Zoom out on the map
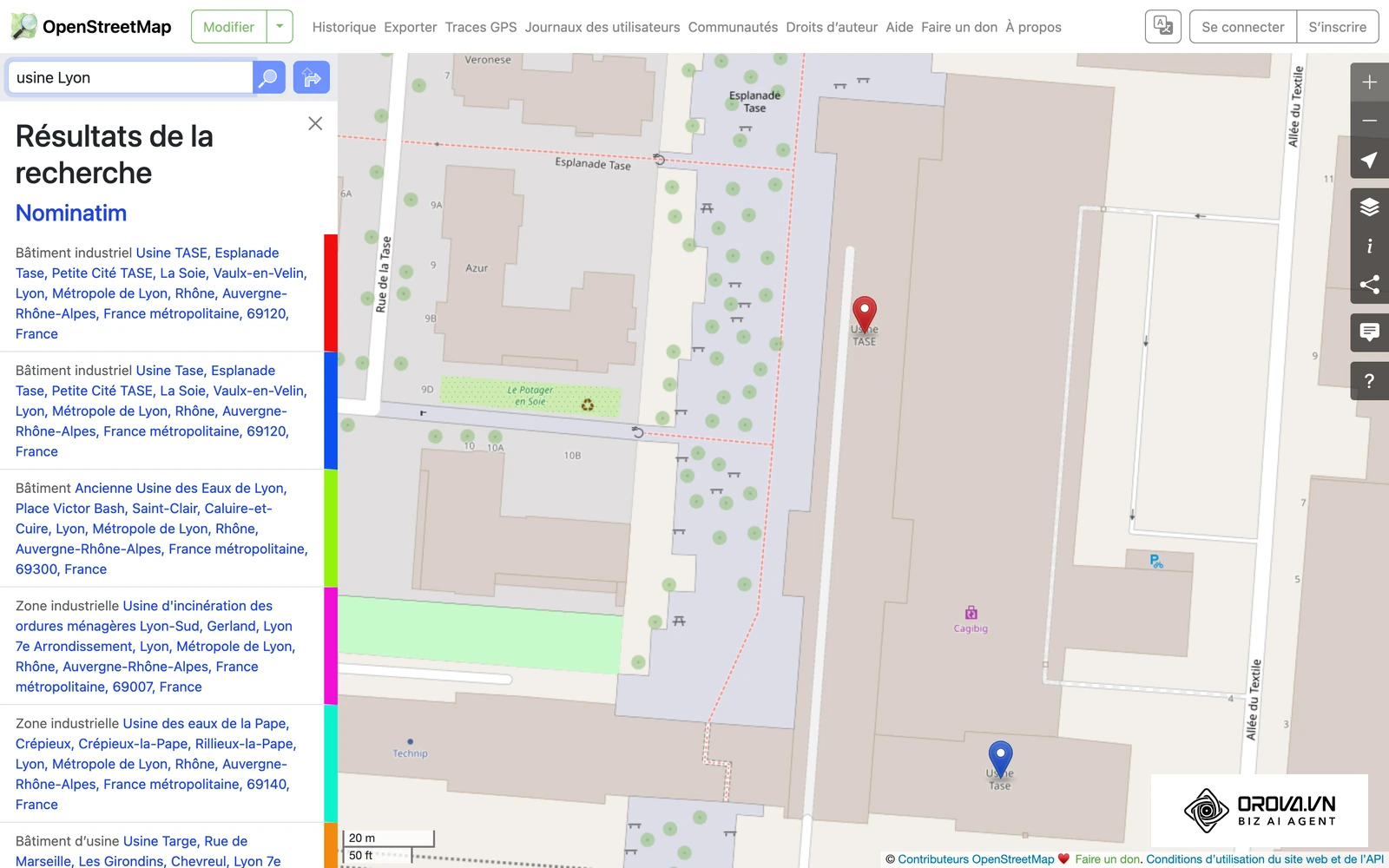This screenshot has height=868, width=1389. [x=1369, y=121]
